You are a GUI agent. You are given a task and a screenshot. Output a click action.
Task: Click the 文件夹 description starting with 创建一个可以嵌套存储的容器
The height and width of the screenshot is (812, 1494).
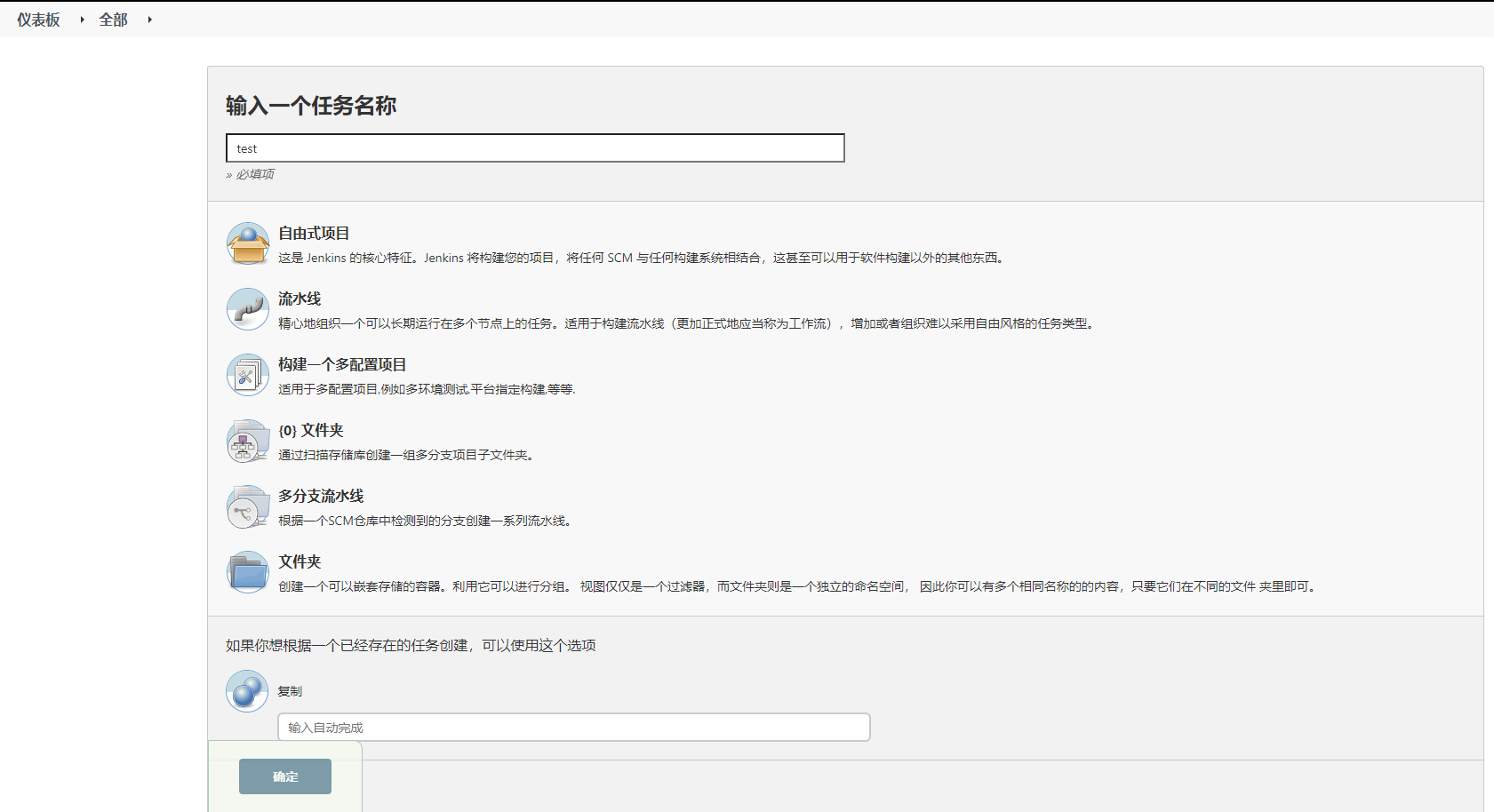click(796, 586)
